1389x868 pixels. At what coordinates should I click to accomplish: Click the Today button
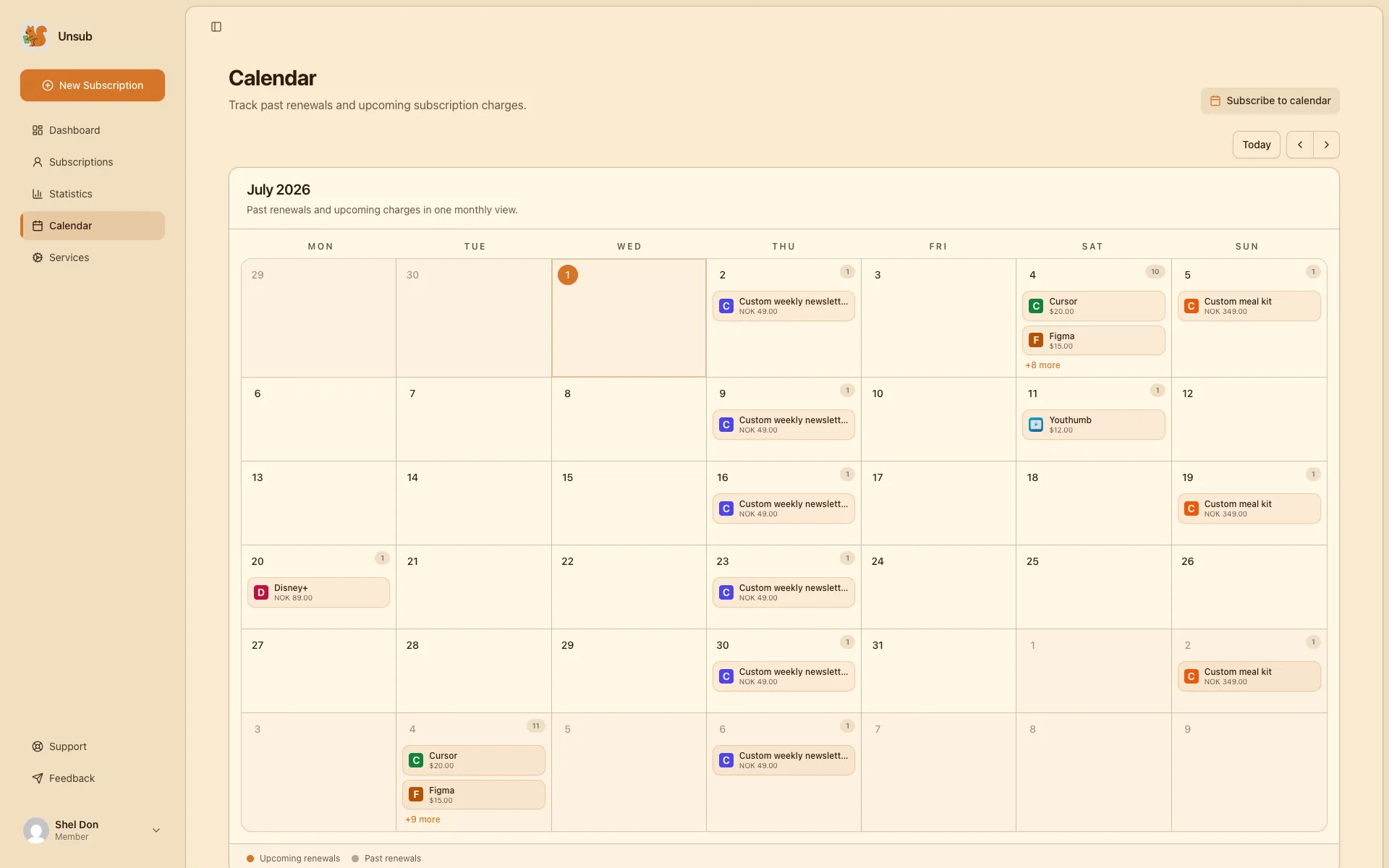tap(1257, 145)
